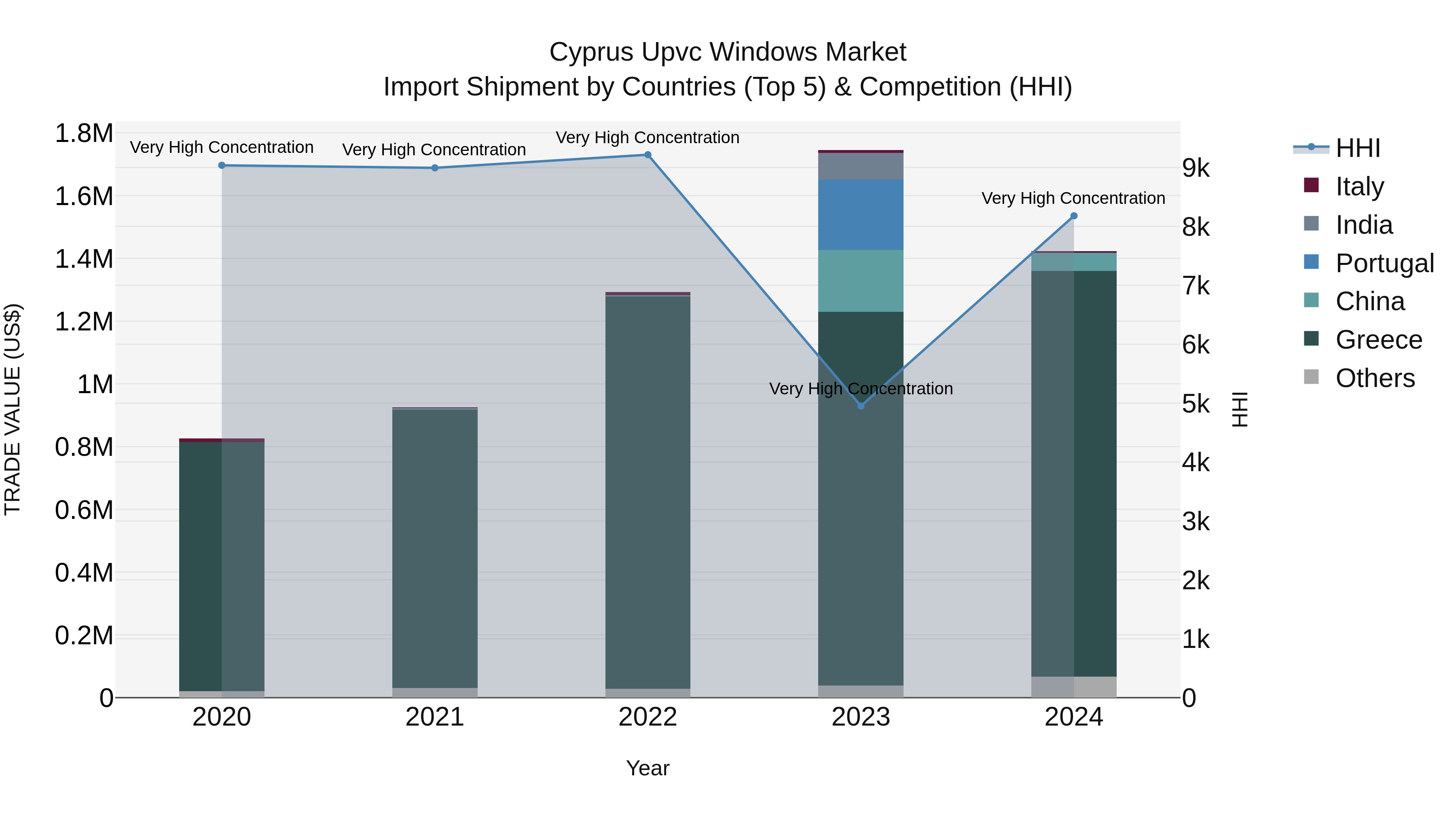Click the 2023 x-axis label

coord(861,717)
